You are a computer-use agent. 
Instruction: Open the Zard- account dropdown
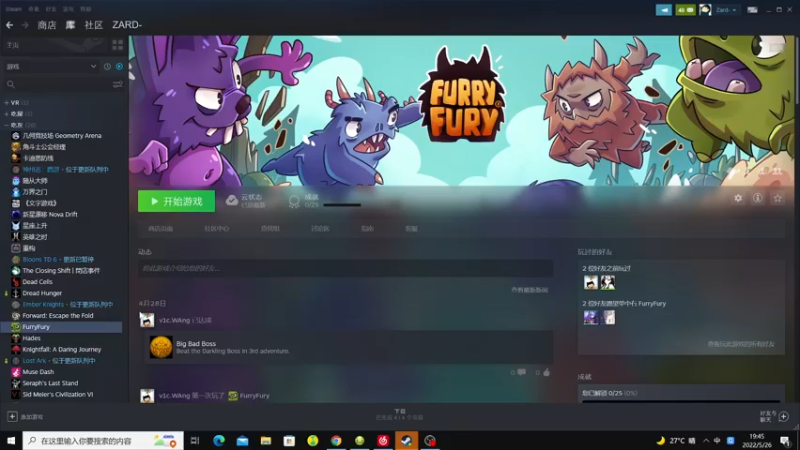(x=726, y=10)
